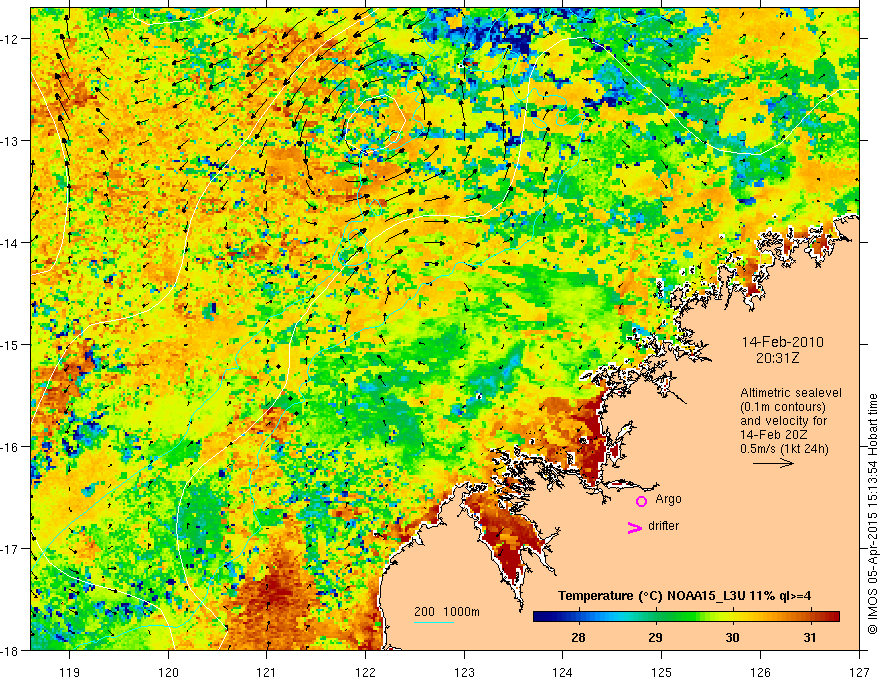Click the 'Altimetric sealevel' caption text
This screenshot has width=880, height=680.
click(x=791, y=393)
